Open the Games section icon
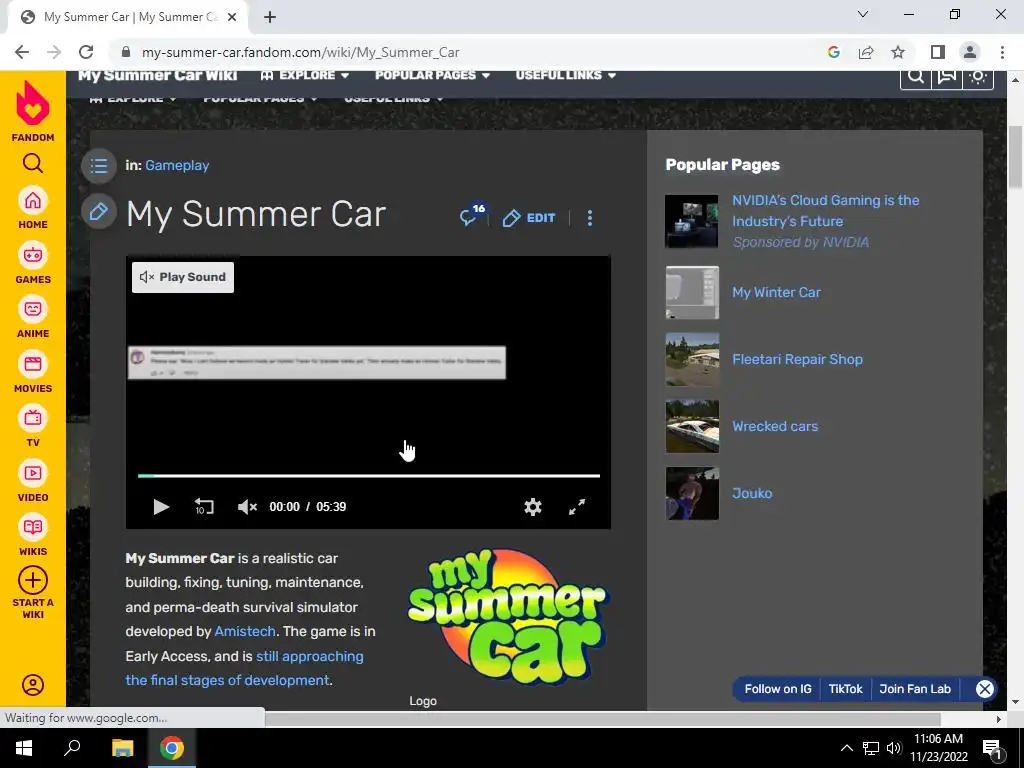Screen dimensions: 1024x768 (33, 255)
